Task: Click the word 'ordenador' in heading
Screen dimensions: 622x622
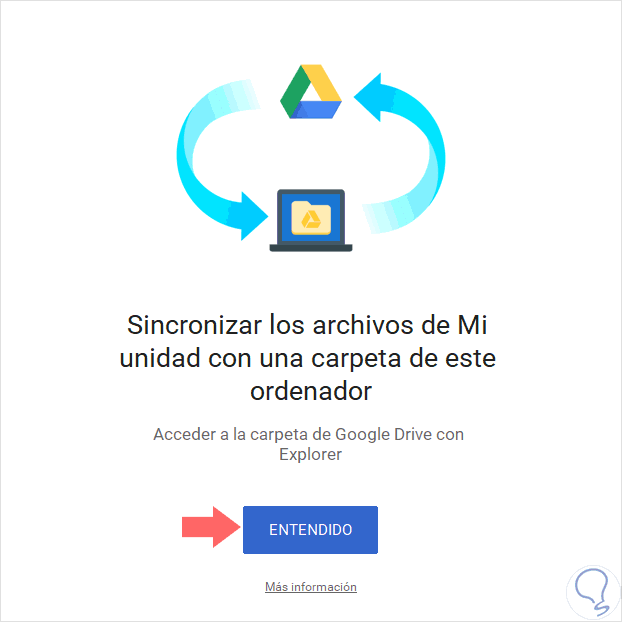Action: (311, 391)
